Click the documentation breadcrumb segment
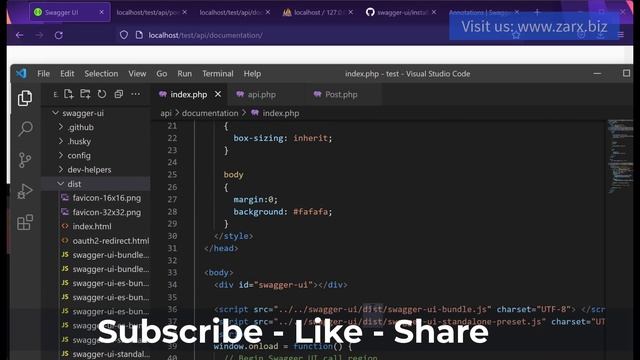 pyautogui.click(x=210, y=113)
